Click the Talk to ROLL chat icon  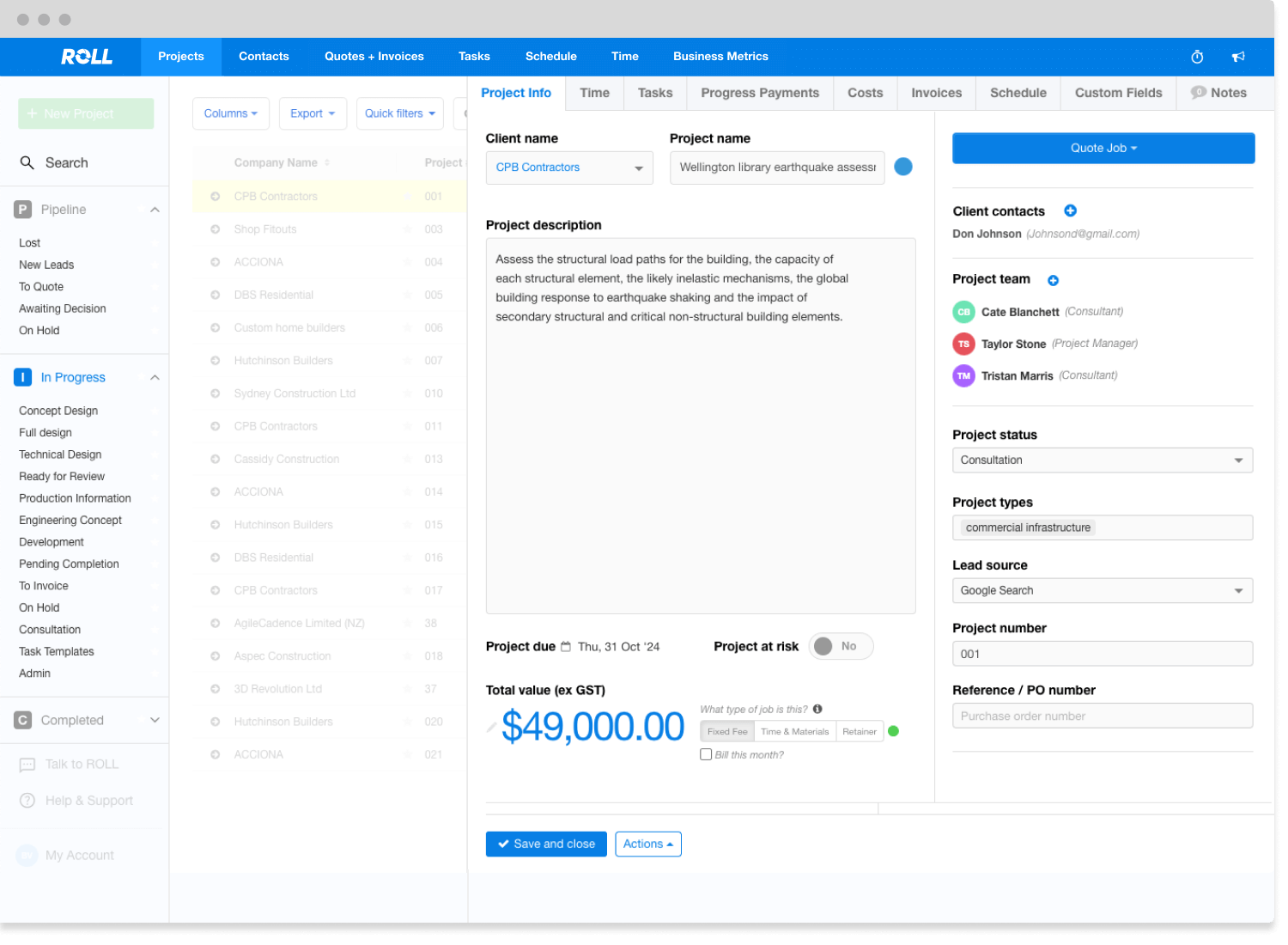[27, 765]
